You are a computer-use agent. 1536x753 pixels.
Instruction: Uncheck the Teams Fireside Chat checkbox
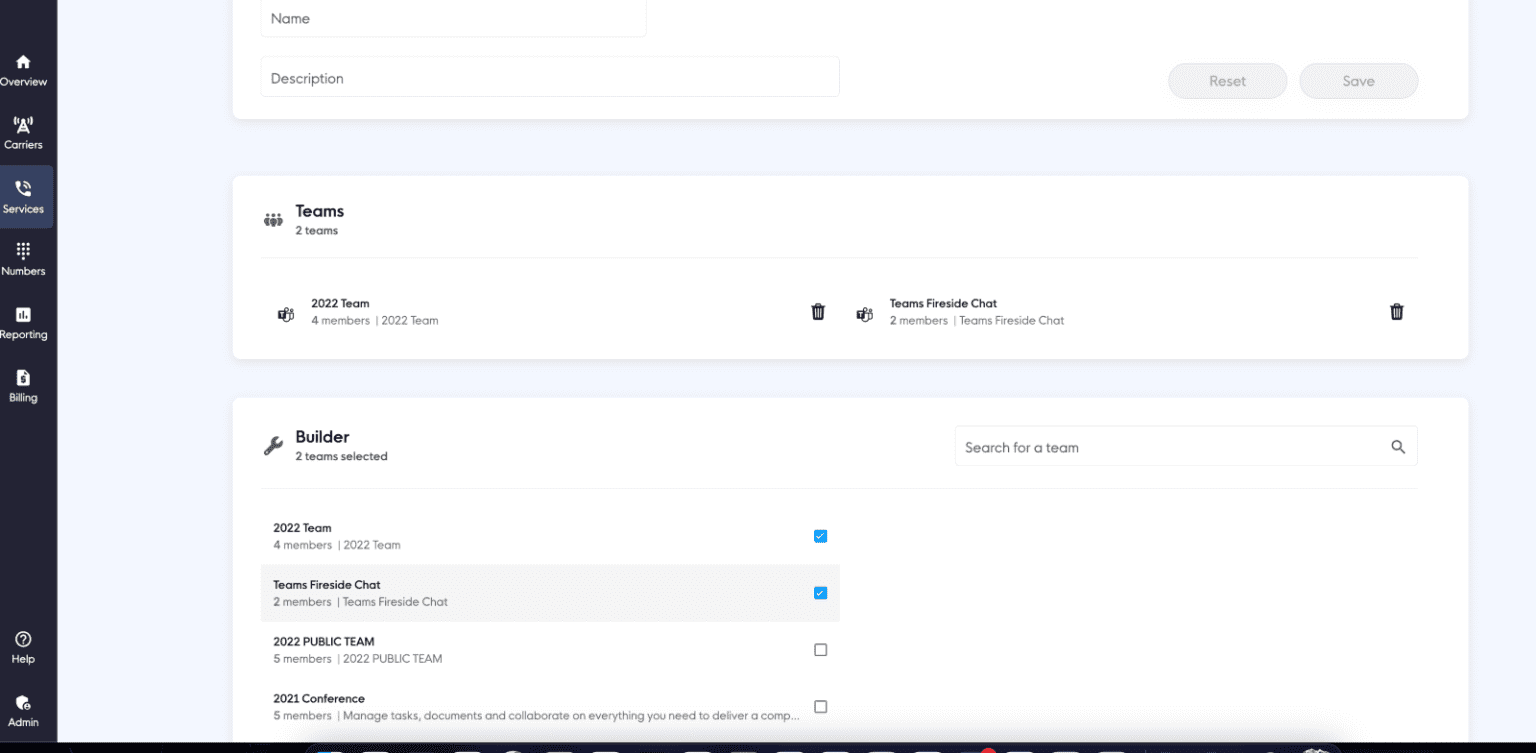[820, 592]
